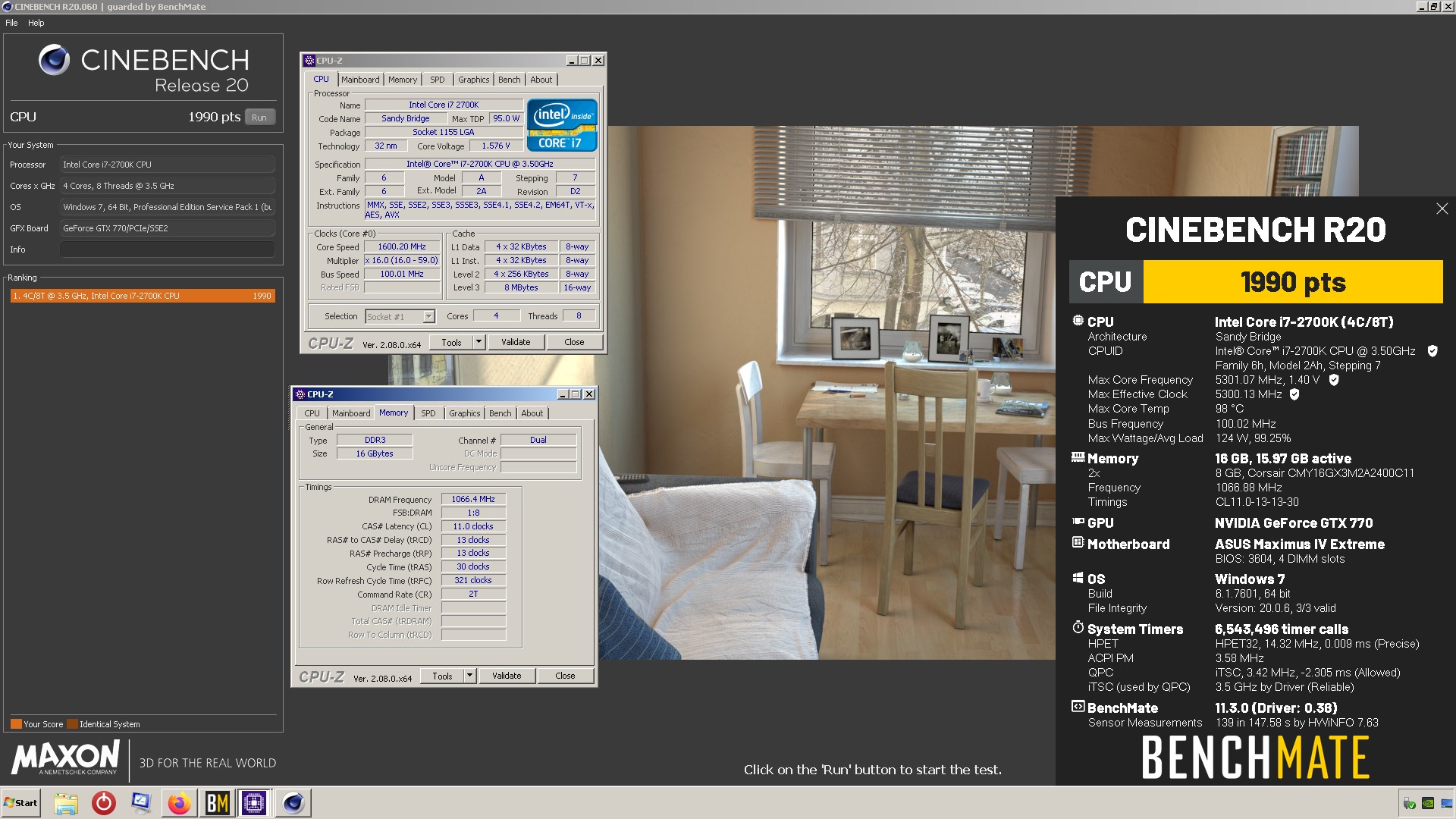Click the BenchMate Memory icon
1456x819 pixels.
click(1078, 457)
